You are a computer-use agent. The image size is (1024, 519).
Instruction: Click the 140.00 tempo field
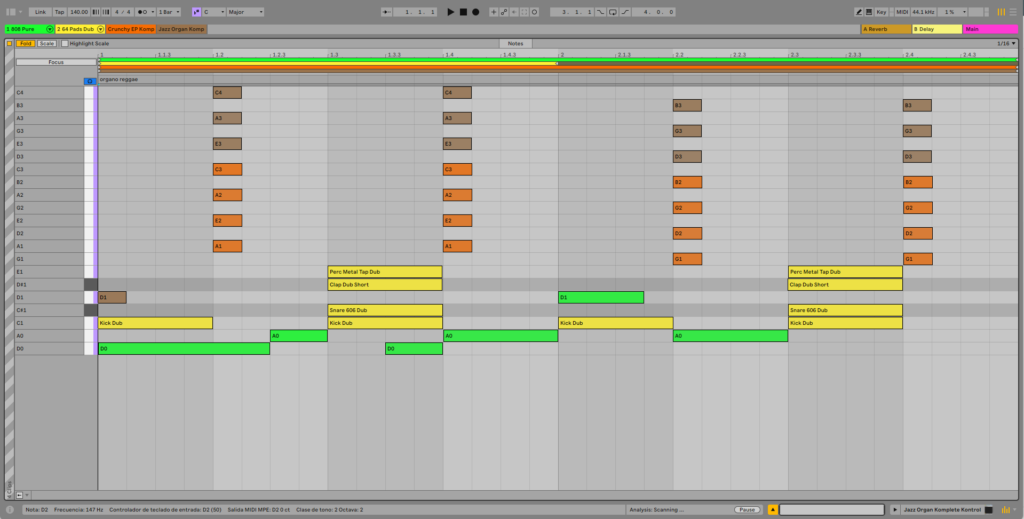78,12
